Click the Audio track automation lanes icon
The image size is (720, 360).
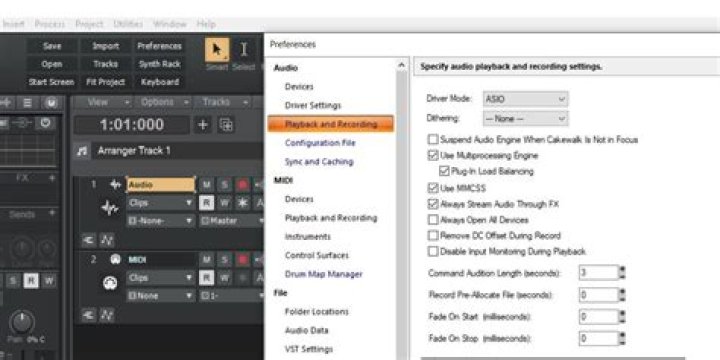pos(107,240)
